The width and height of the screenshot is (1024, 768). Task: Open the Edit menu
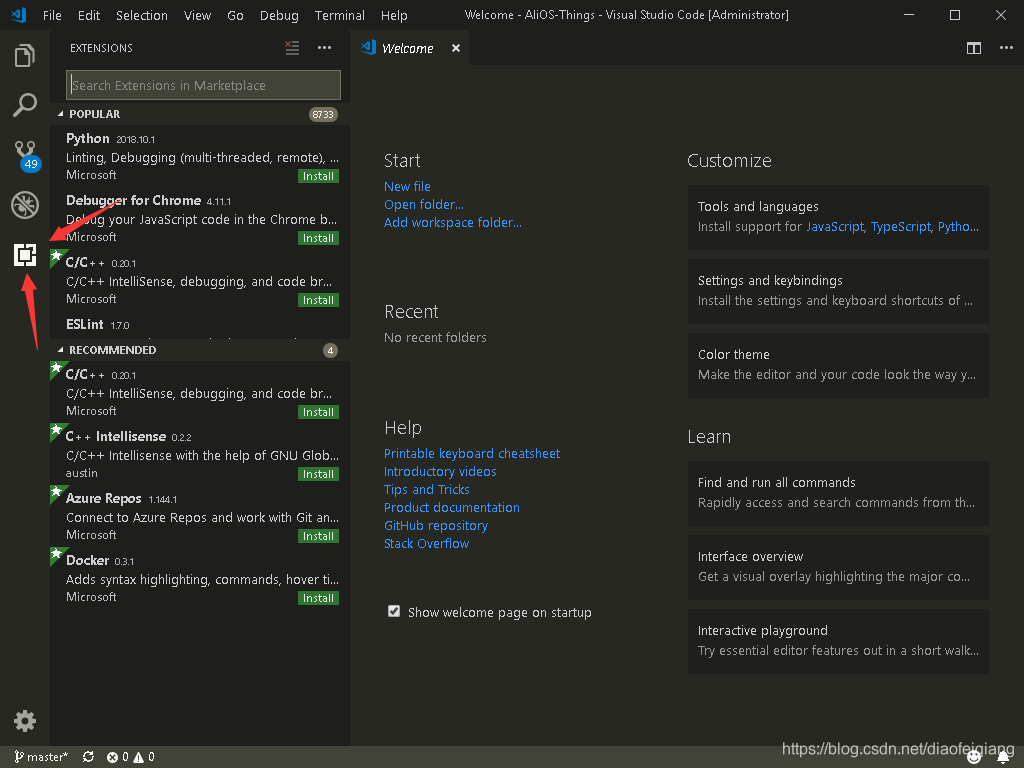(89, 15)
